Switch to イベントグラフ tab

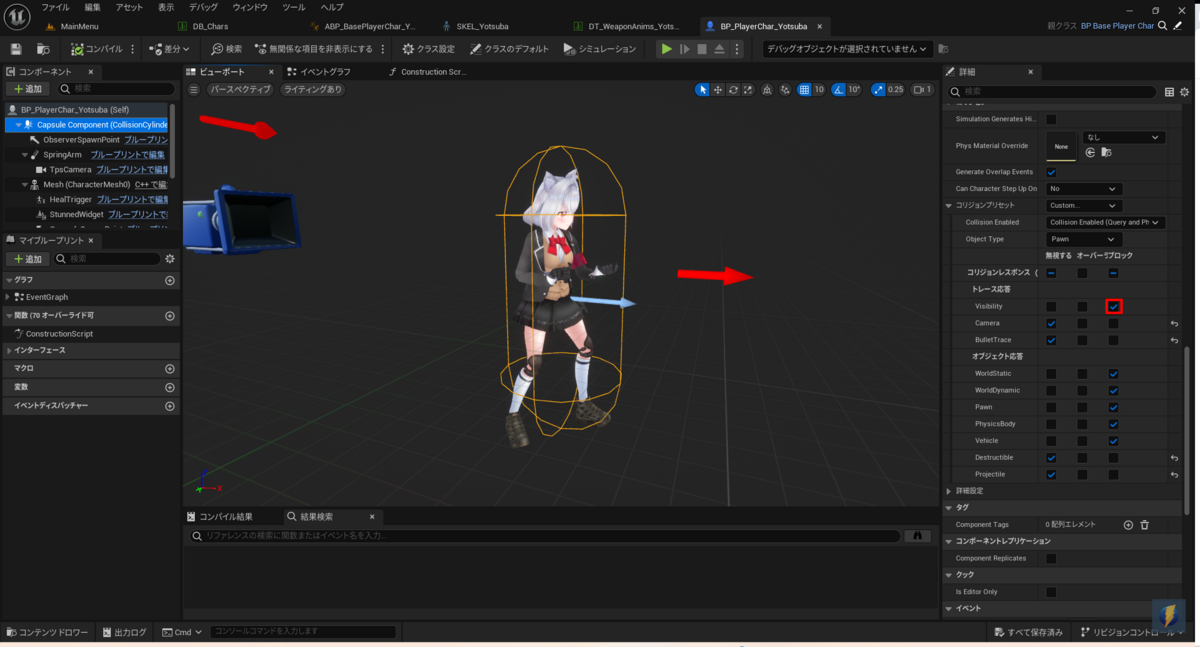coord(318,72)
